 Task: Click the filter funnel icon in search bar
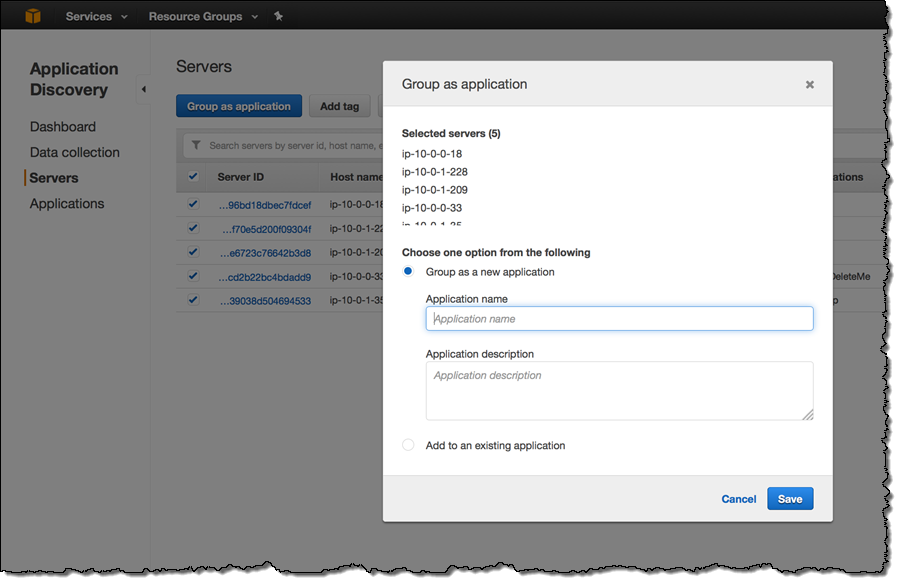(196, 146)
